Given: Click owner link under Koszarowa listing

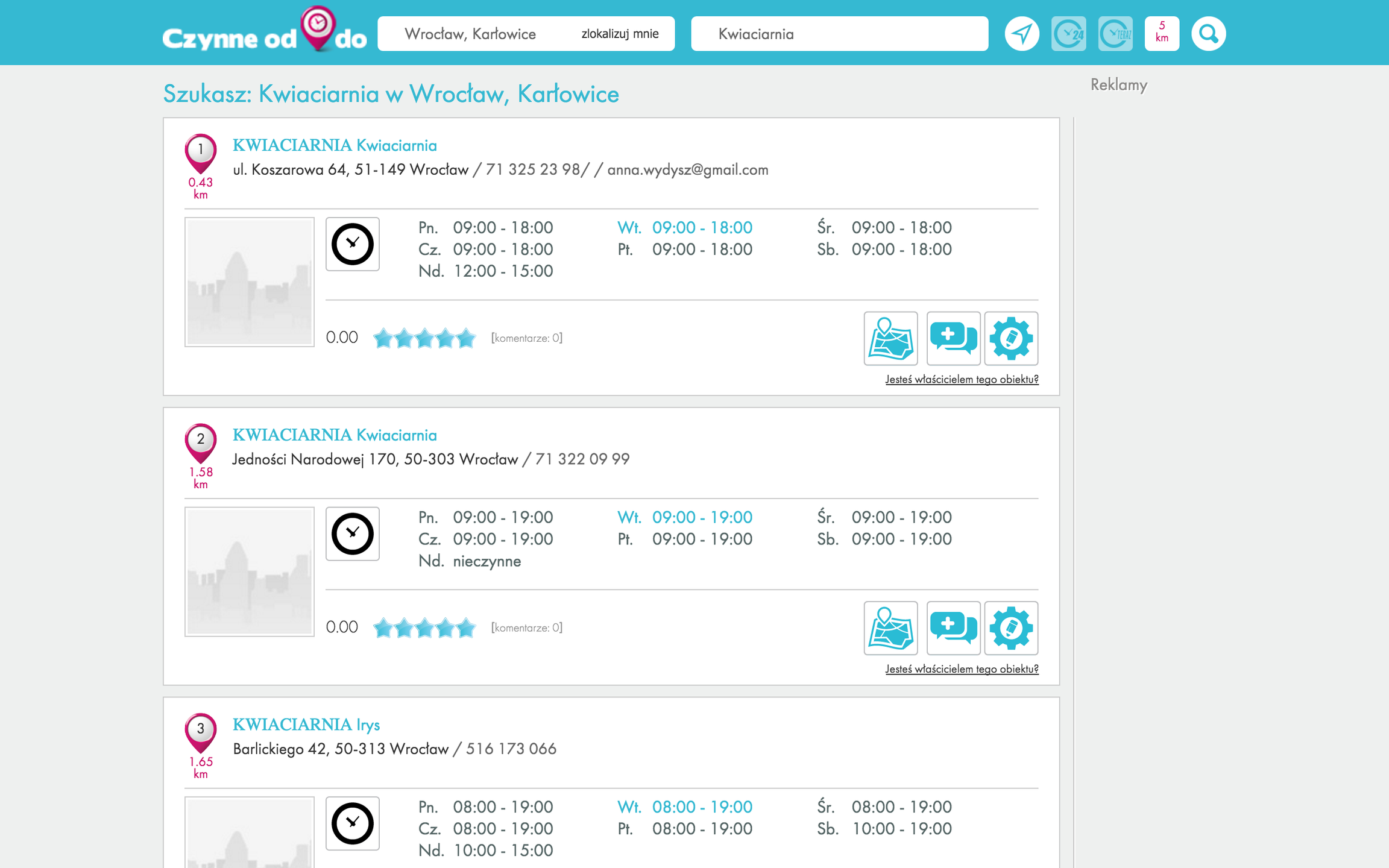Looking at the screenshot, I should tap(962, 379).
